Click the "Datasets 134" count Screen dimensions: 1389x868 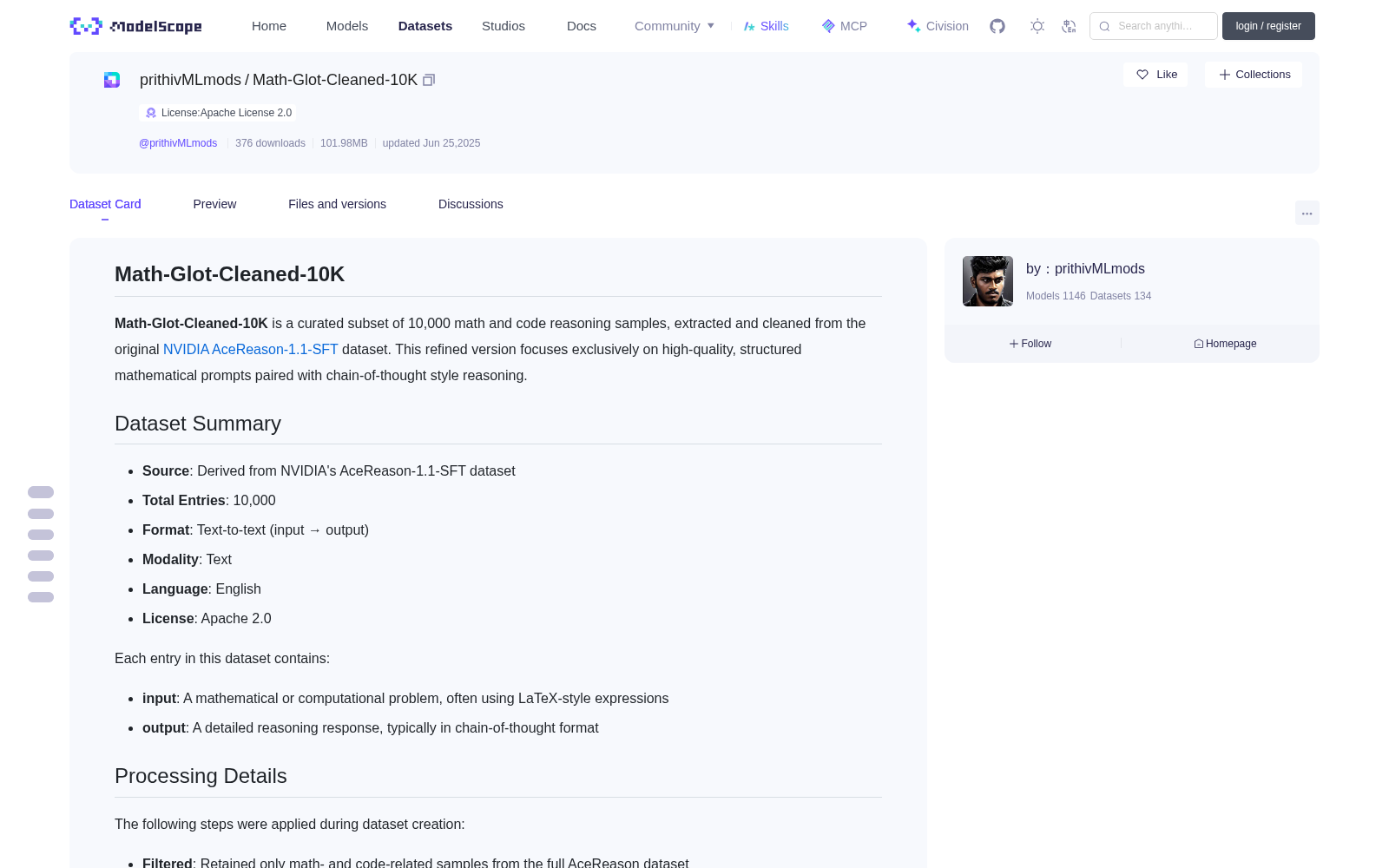1121,296
